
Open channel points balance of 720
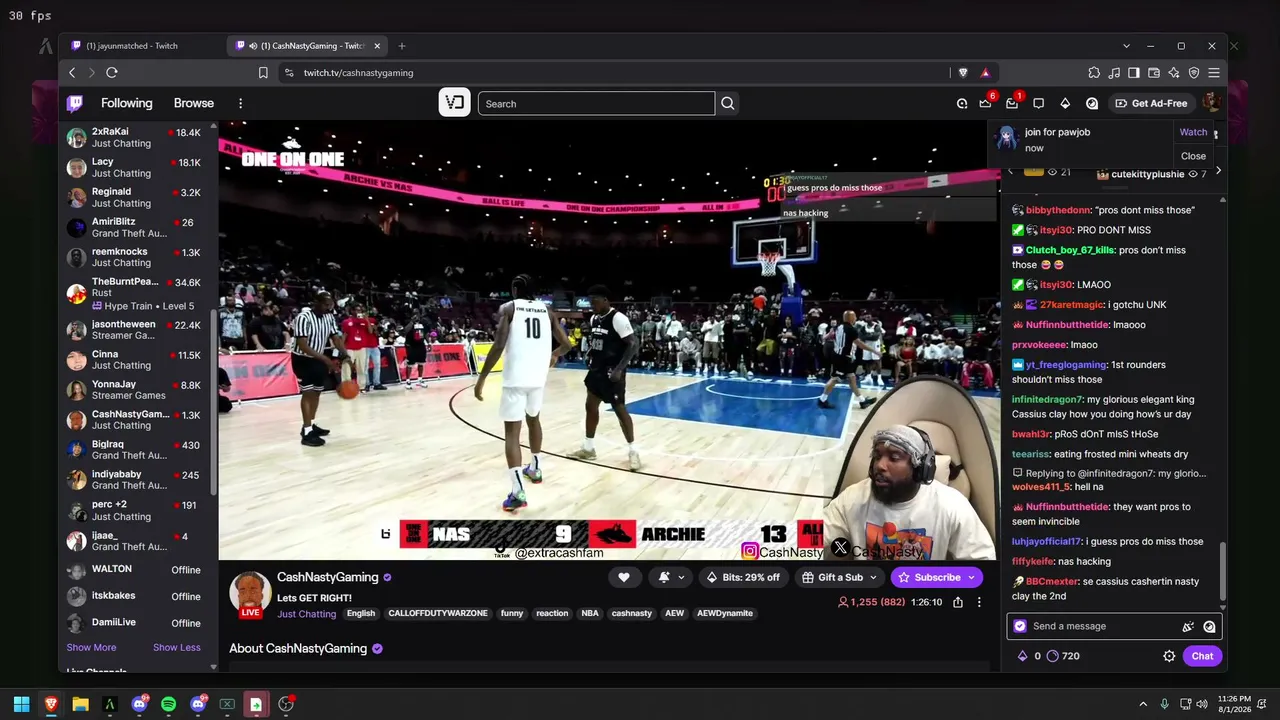pos(1063,656)
